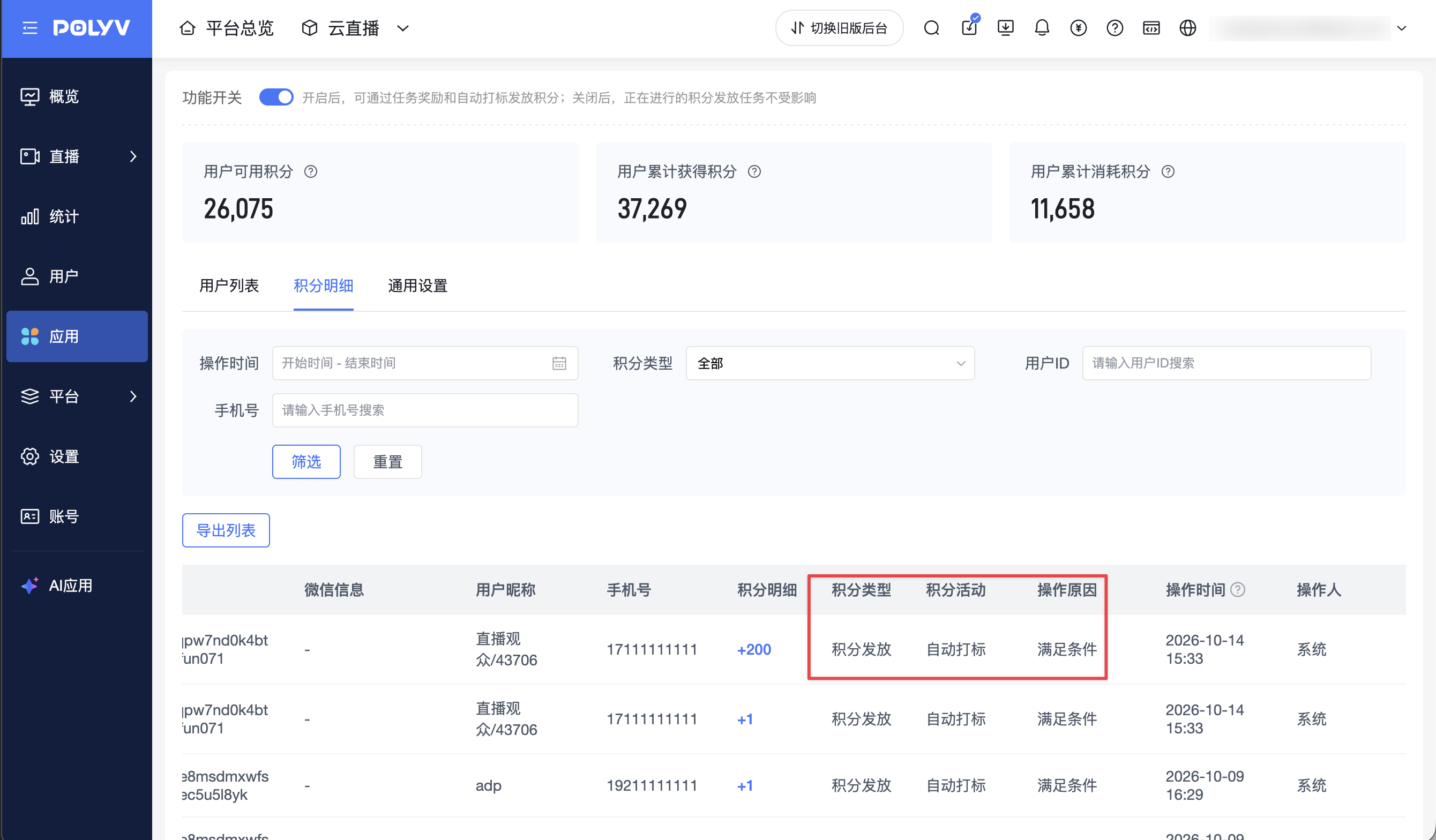The width and height of the screenshot is (1436, 840).
Task: Open the account dropdown arrow at top right
Action: (x=1402, y=28)
